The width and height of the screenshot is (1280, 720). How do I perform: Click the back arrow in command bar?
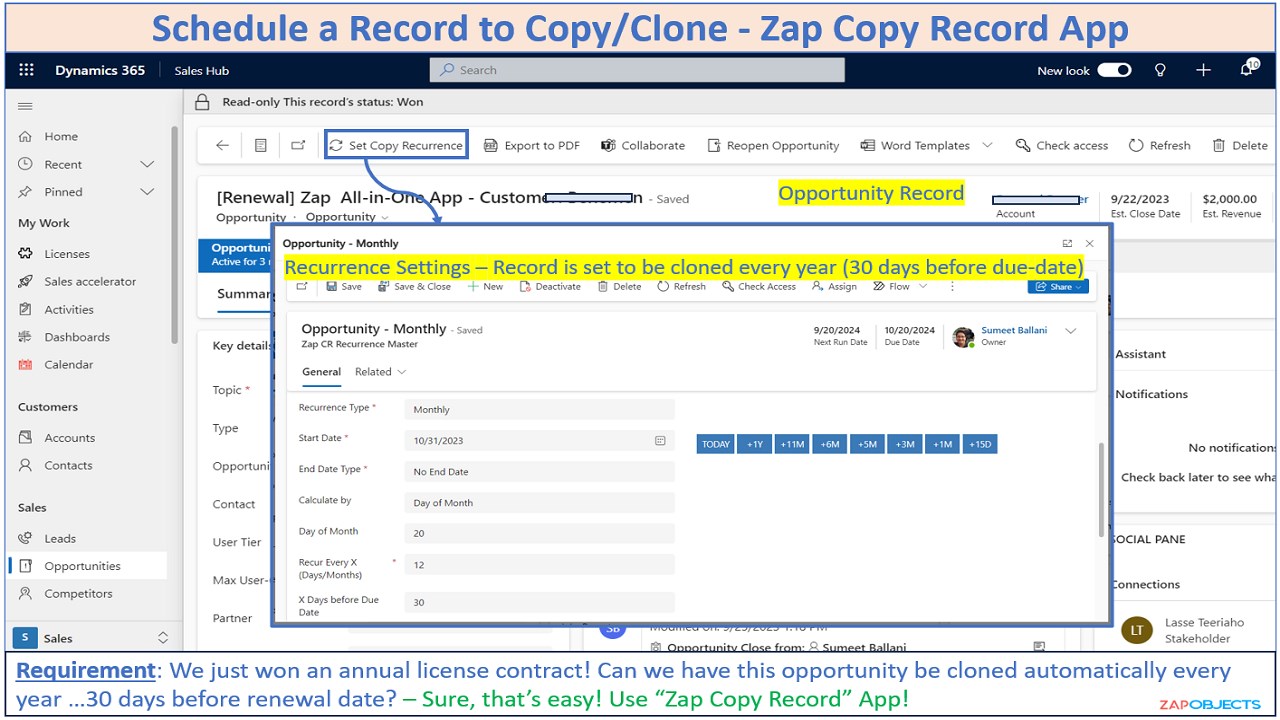pyautogui.click(x=222, y=145)
